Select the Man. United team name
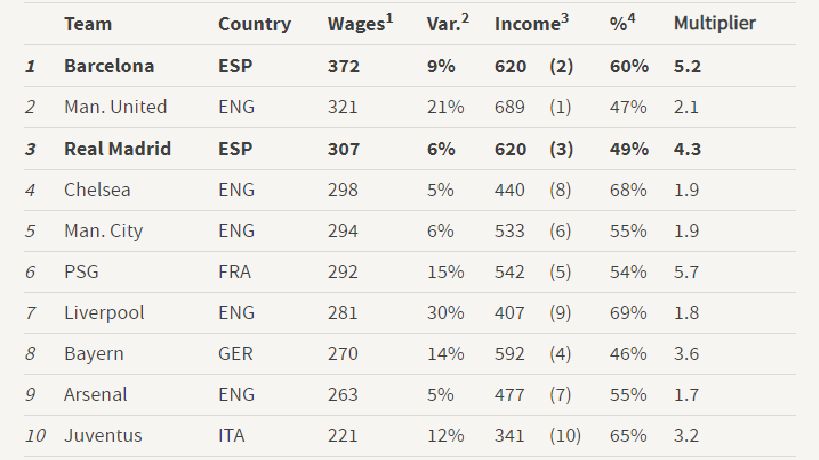 click(x=115, y=107)
